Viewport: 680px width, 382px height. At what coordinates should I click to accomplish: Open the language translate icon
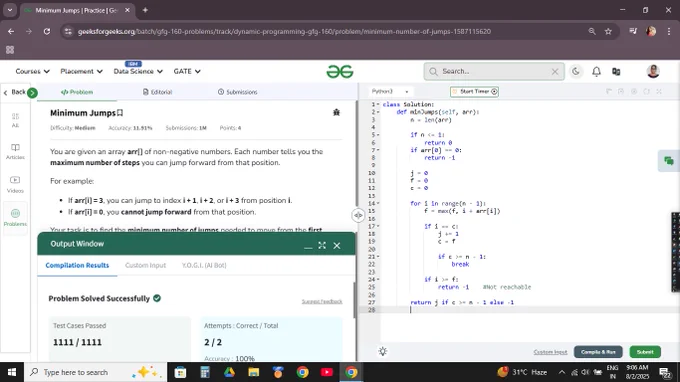point(616,72)
